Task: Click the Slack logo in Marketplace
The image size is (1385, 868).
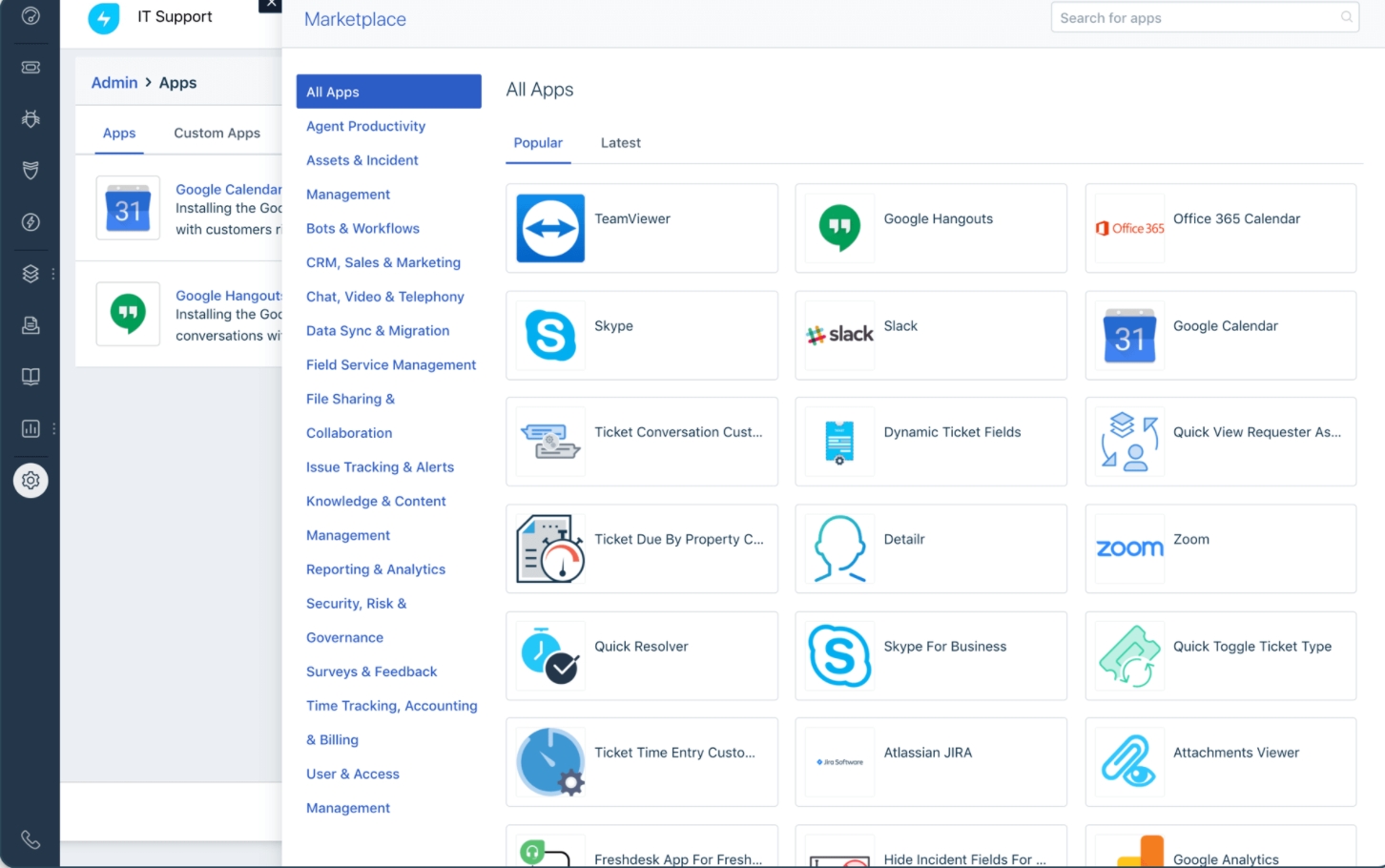Action: pos(839,335)
